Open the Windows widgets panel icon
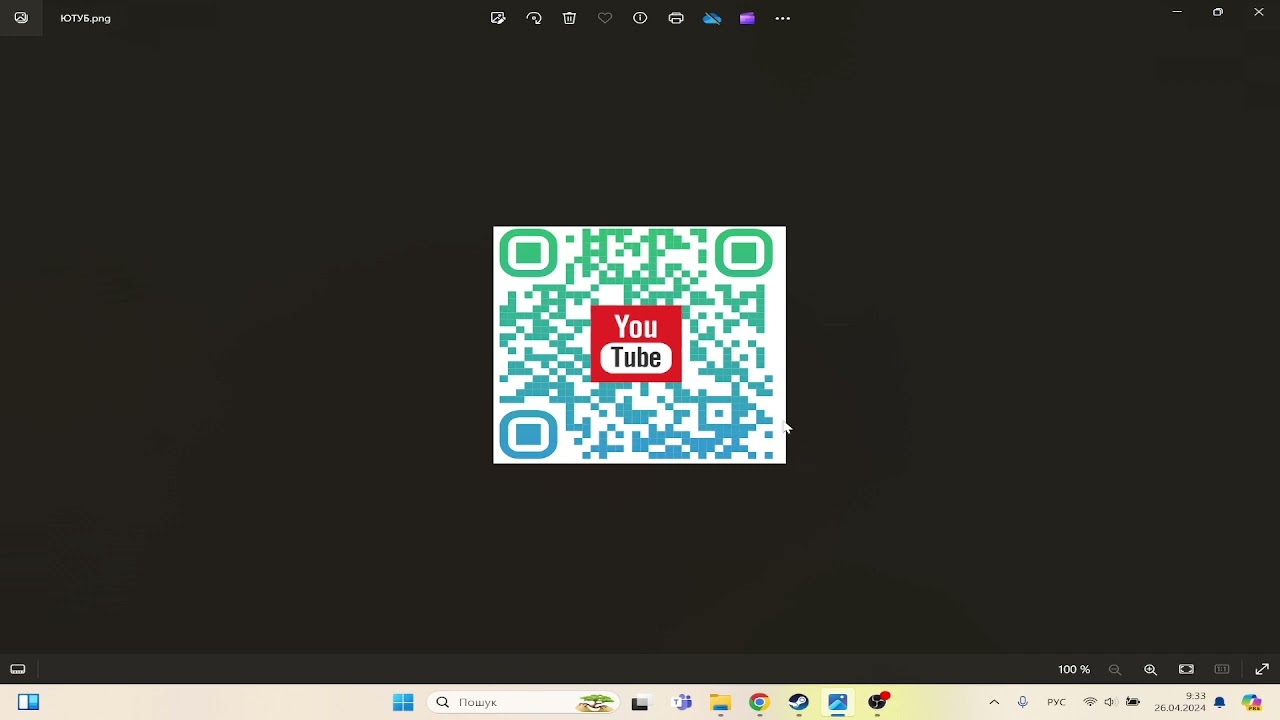Screen dimensions: 1280x720 point(28,702)
